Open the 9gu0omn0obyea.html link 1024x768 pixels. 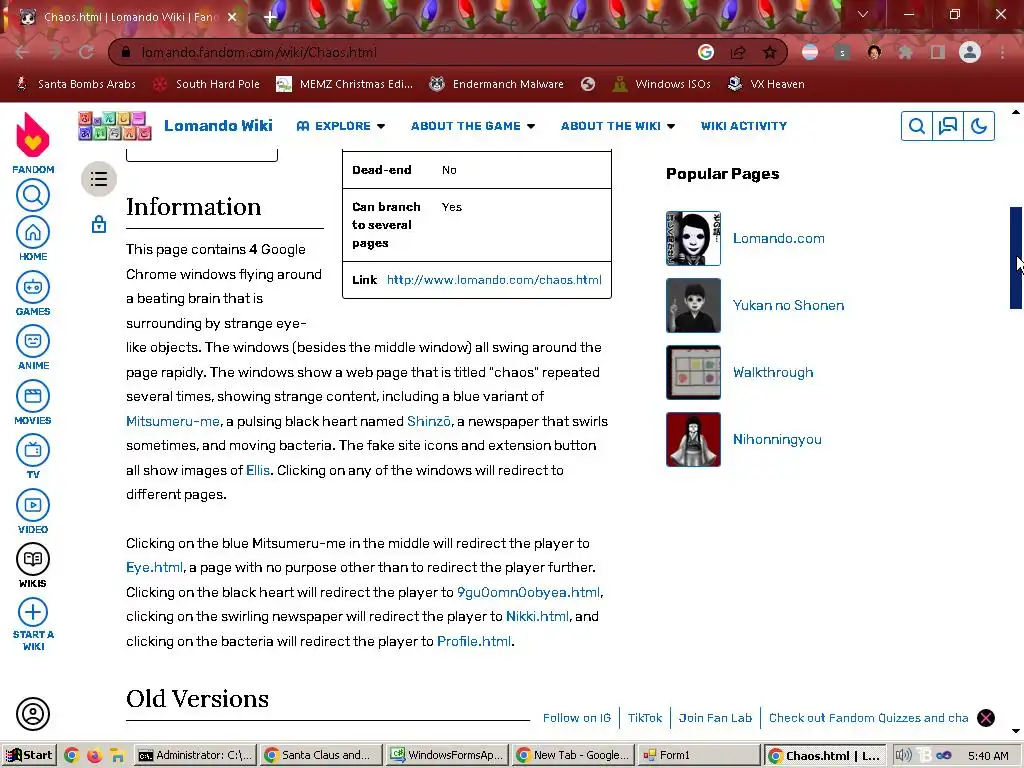pos(528,592)
